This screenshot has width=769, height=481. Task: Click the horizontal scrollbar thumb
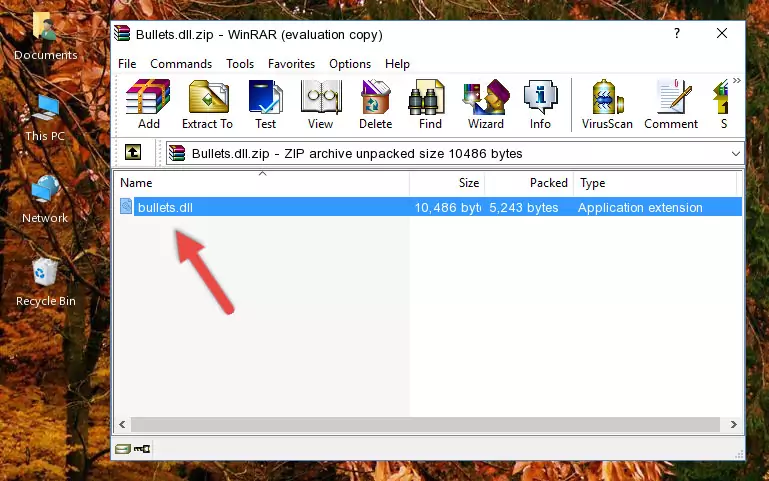coord(425,424)
